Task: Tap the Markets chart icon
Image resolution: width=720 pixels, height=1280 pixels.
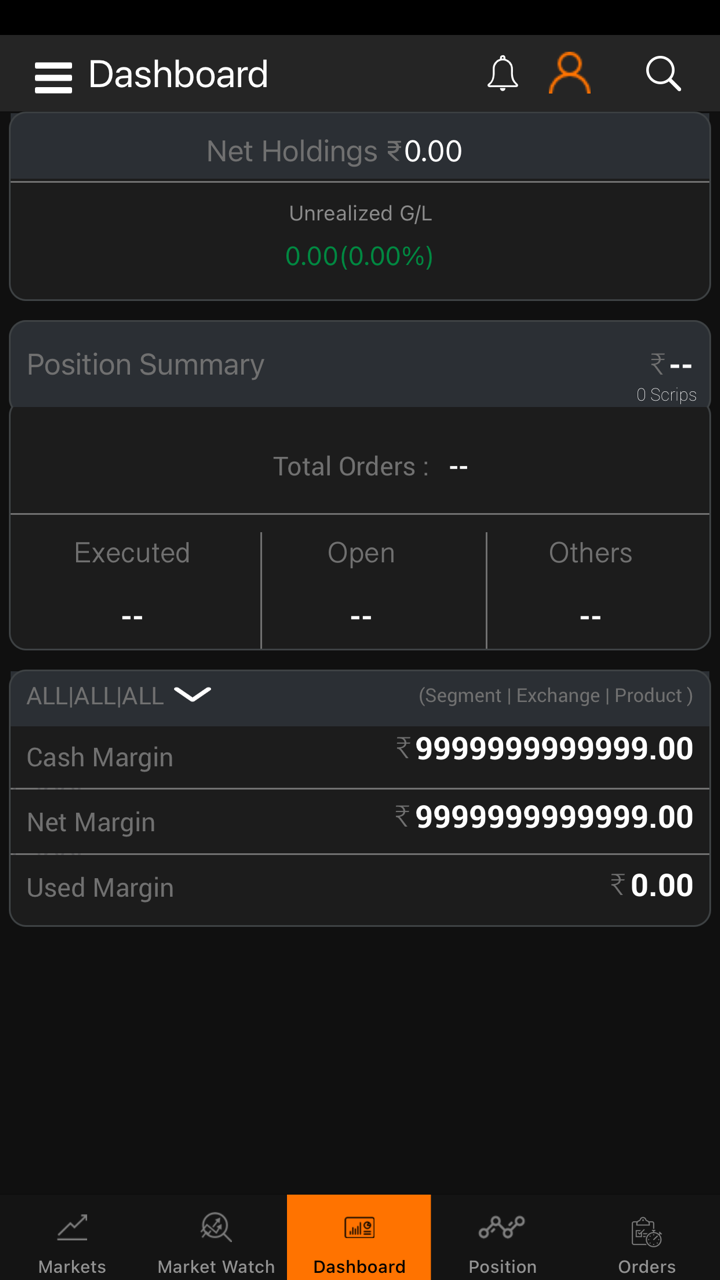Action: point(72,1227)
